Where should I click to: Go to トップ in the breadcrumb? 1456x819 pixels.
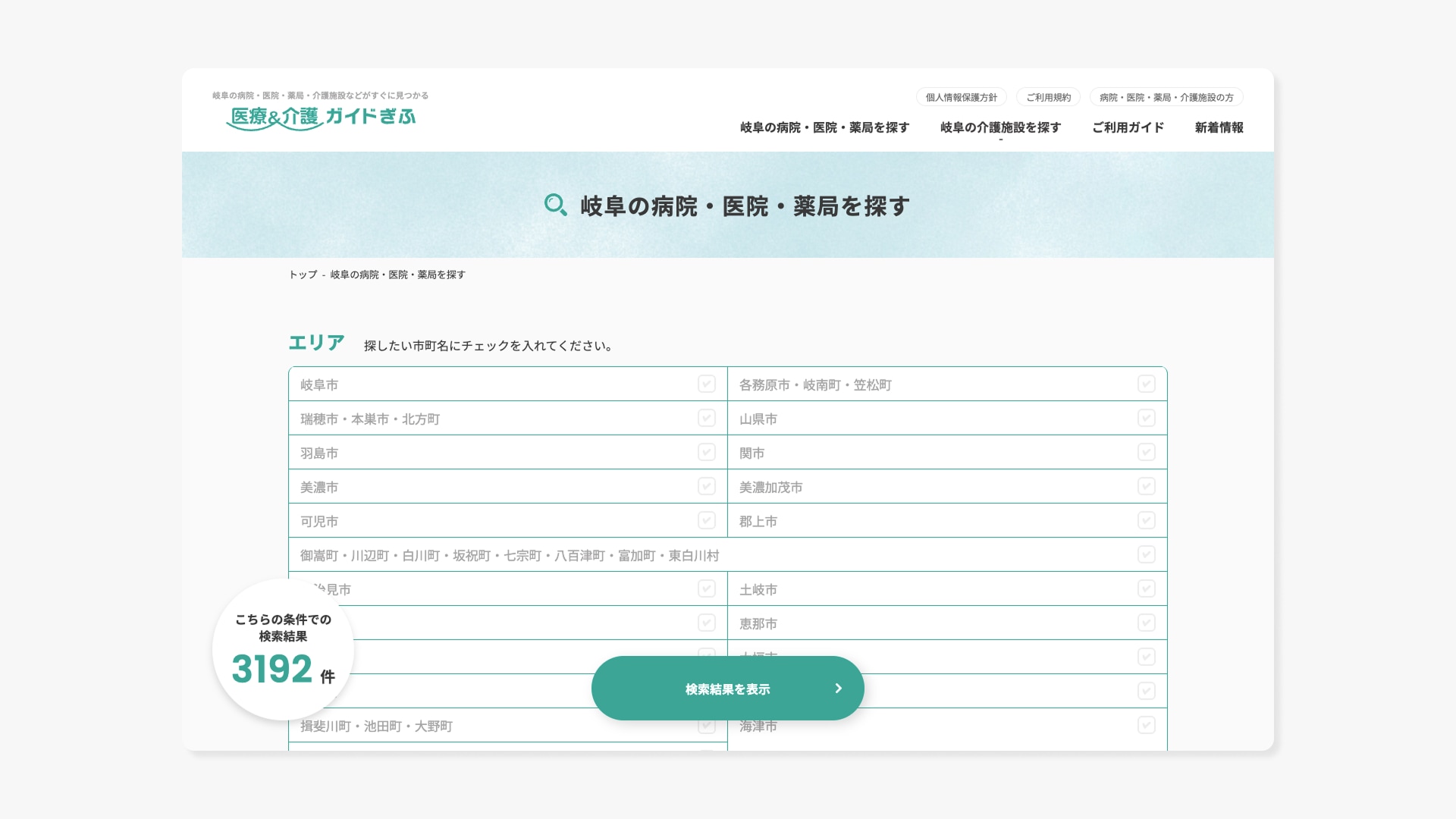pos(303,275)
